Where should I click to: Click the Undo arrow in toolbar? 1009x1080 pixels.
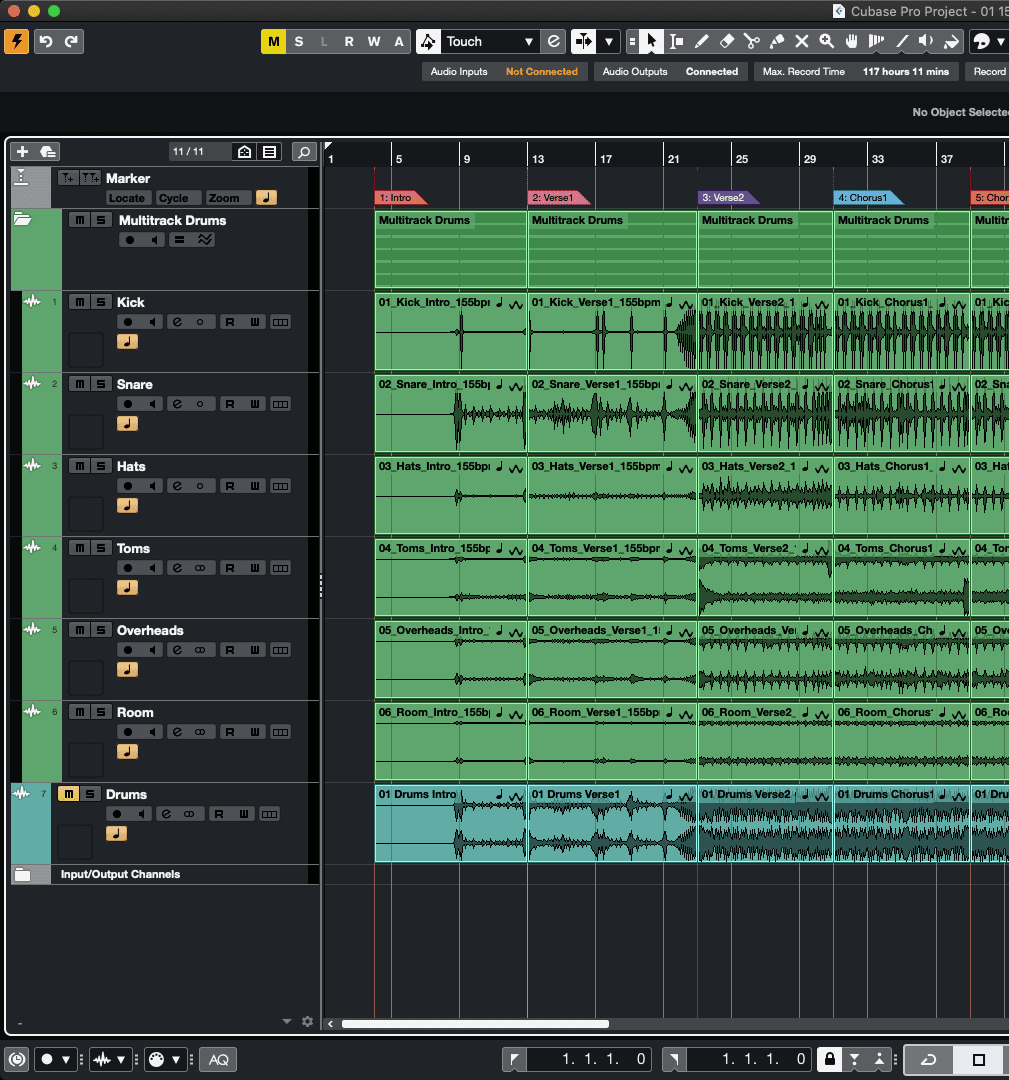[x=46, y=42]
